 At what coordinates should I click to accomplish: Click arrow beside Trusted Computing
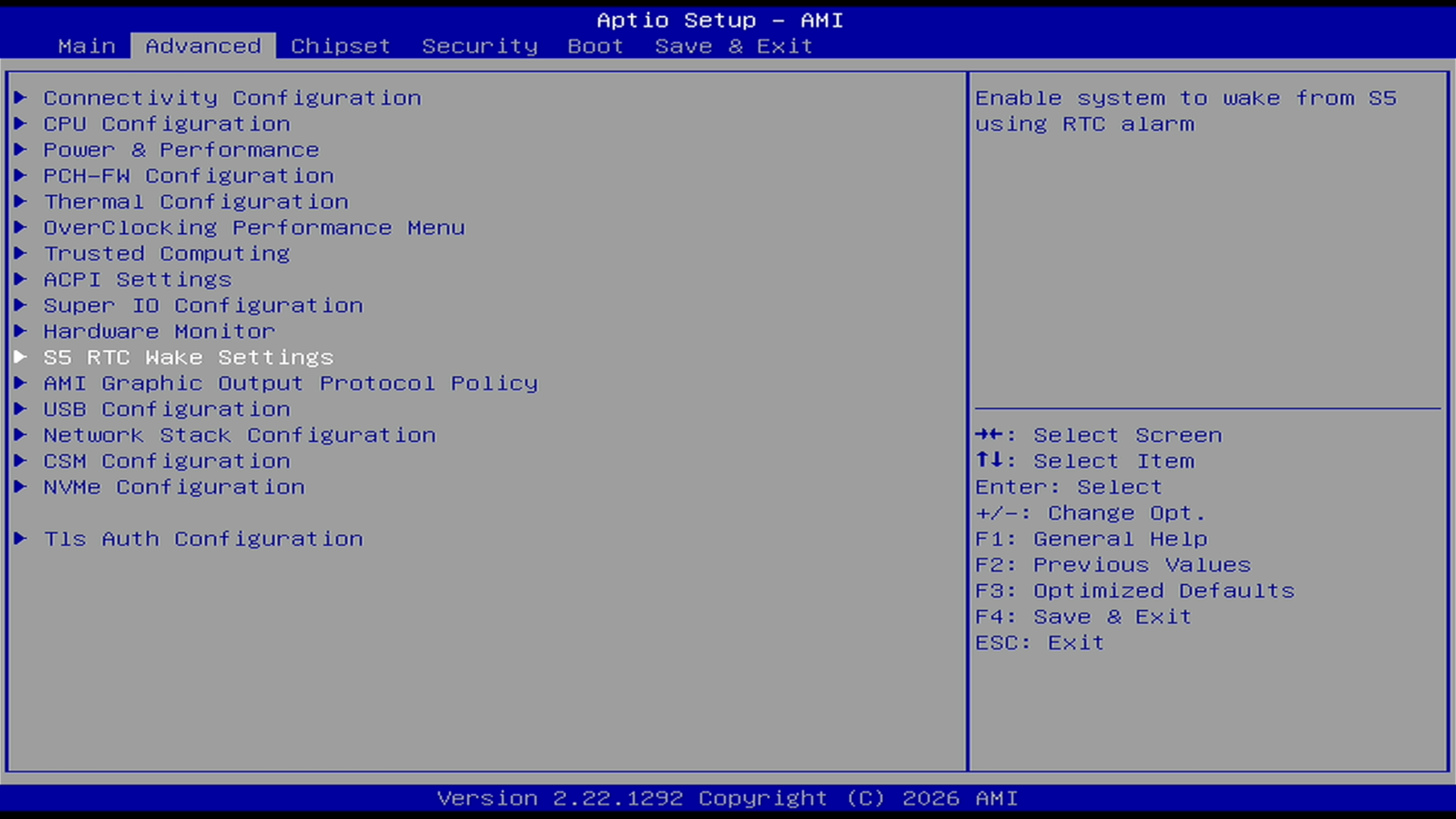click(21, 253)
